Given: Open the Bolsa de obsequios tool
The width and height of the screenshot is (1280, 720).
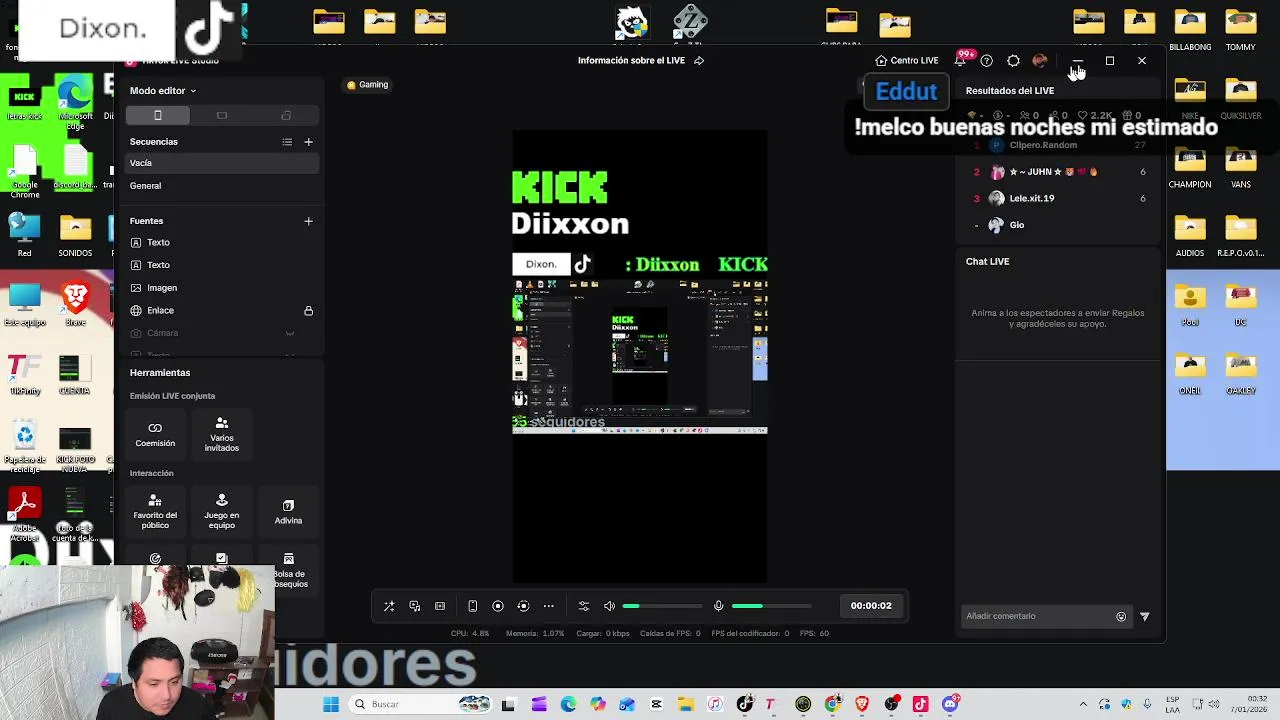Looking at the screenshot, I should 289,571.
